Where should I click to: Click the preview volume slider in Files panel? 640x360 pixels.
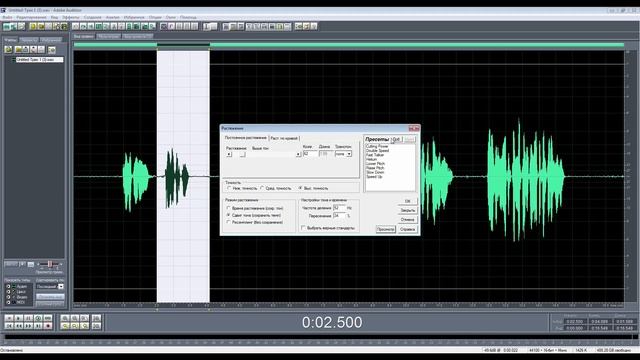[50, 264]
